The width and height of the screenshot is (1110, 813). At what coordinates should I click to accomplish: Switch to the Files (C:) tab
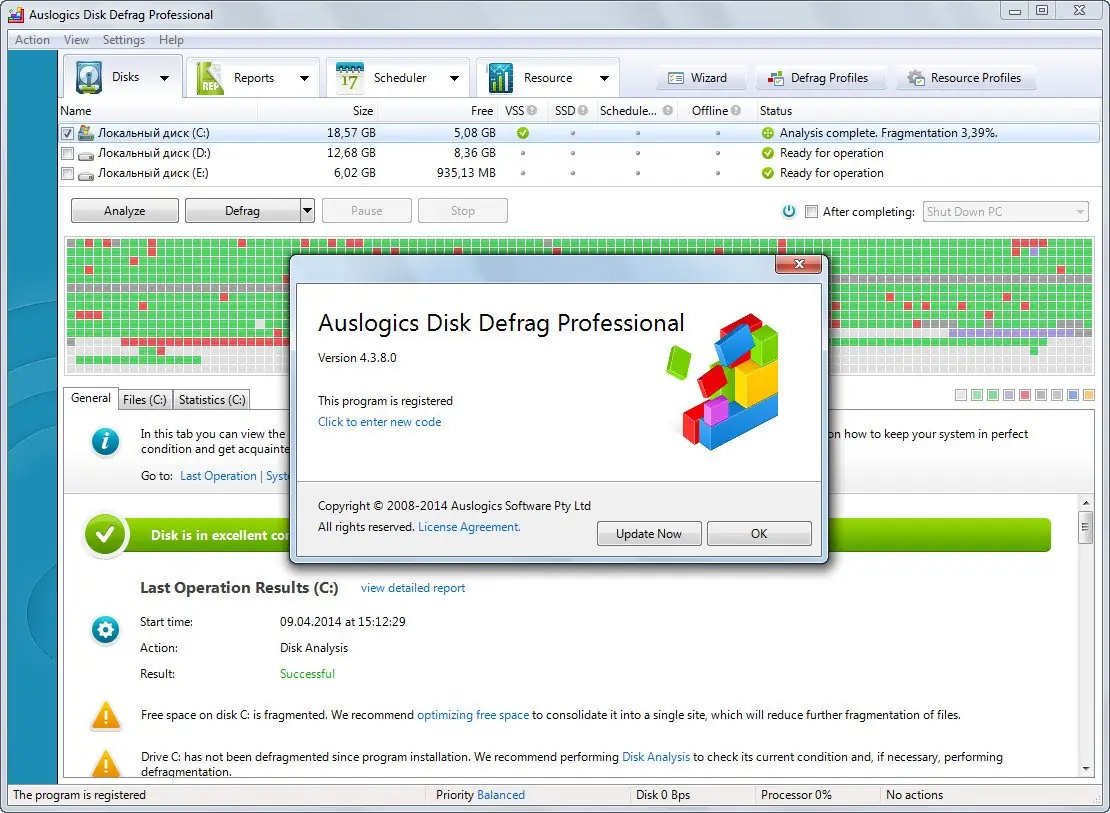coord(144,399)
